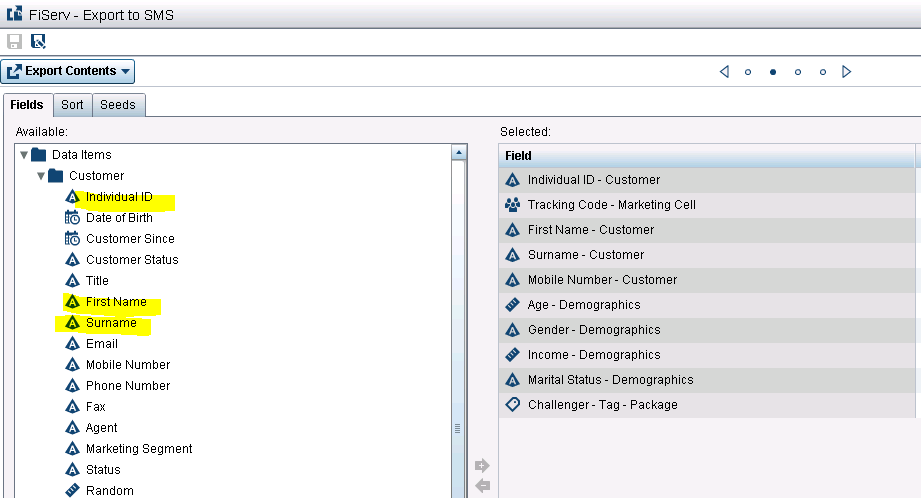Select Email in the Available list

(101, 344)
